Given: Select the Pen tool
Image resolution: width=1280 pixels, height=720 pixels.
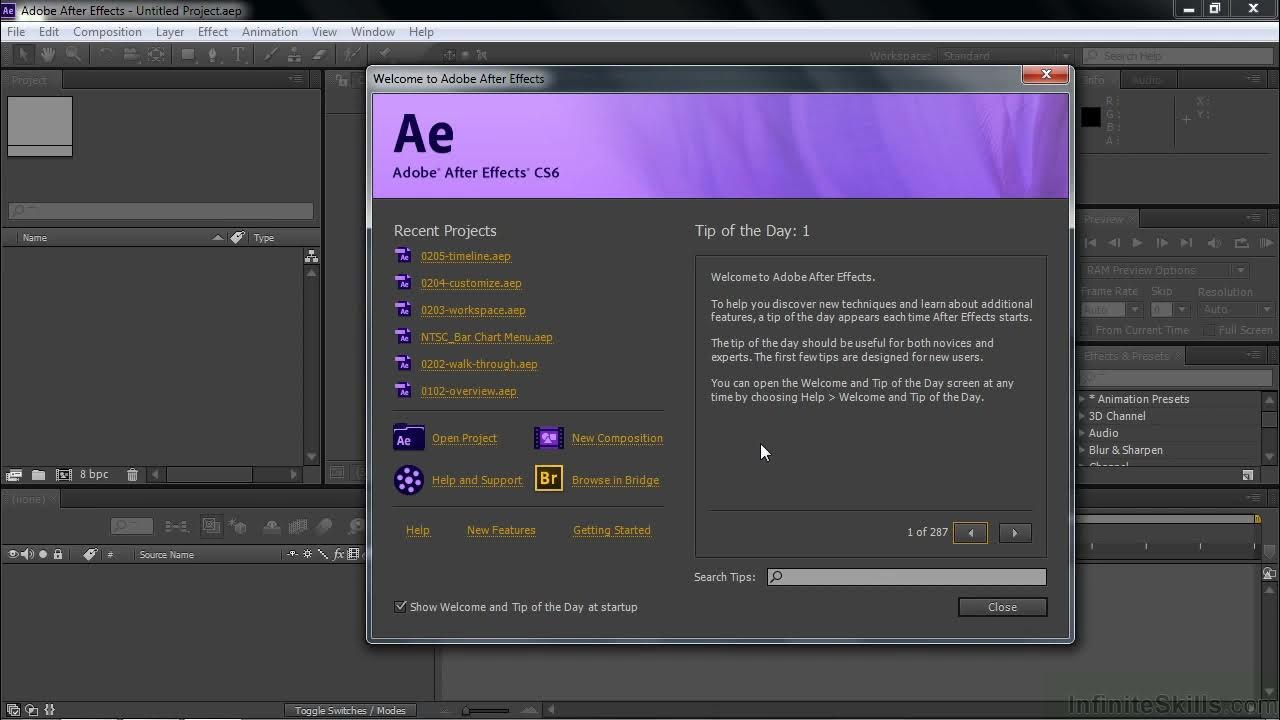Looking at the screenshot, I should tap(213, 54).
